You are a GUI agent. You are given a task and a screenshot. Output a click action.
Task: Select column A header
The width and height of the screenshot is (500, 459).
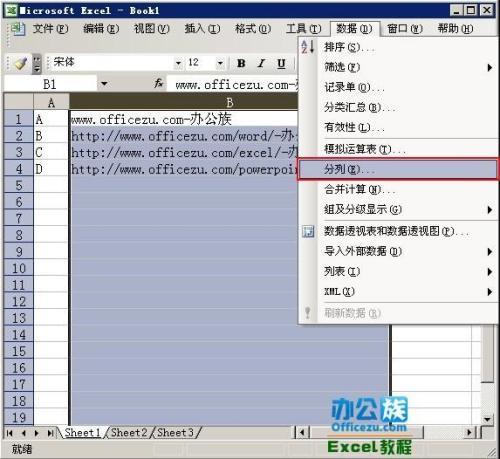(51, 102)
